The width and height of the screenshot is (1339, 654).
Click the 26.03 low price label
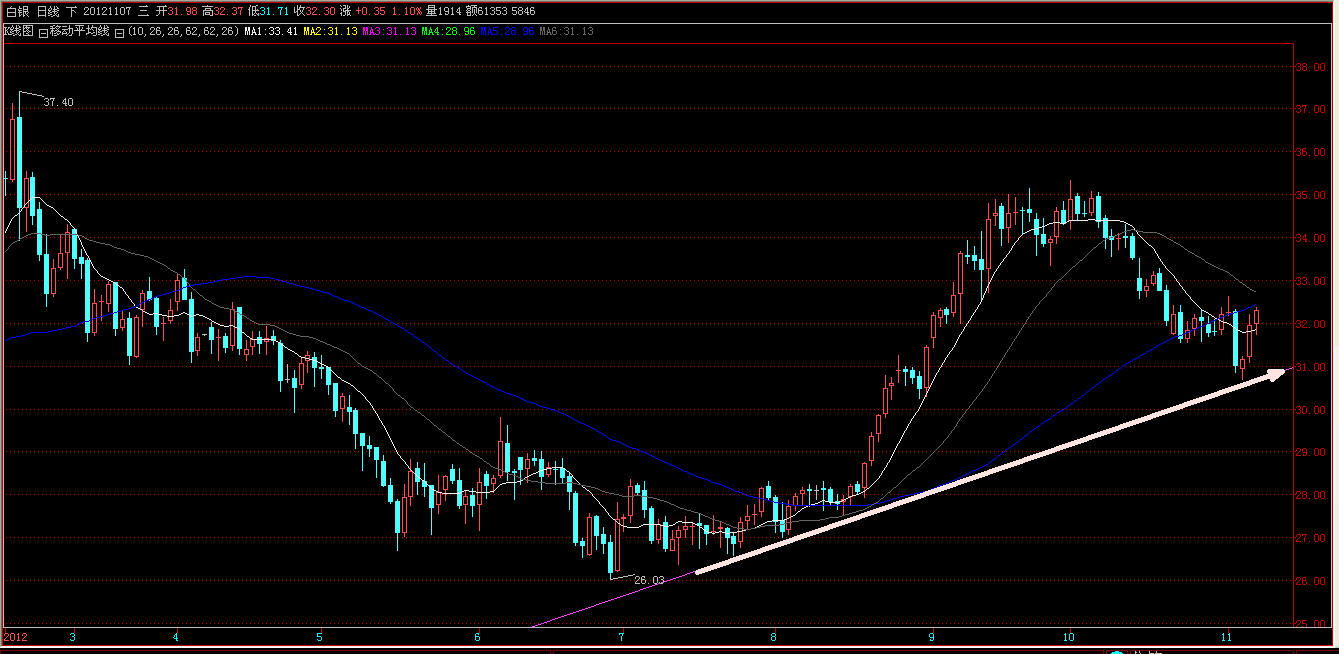click(649, 580)
